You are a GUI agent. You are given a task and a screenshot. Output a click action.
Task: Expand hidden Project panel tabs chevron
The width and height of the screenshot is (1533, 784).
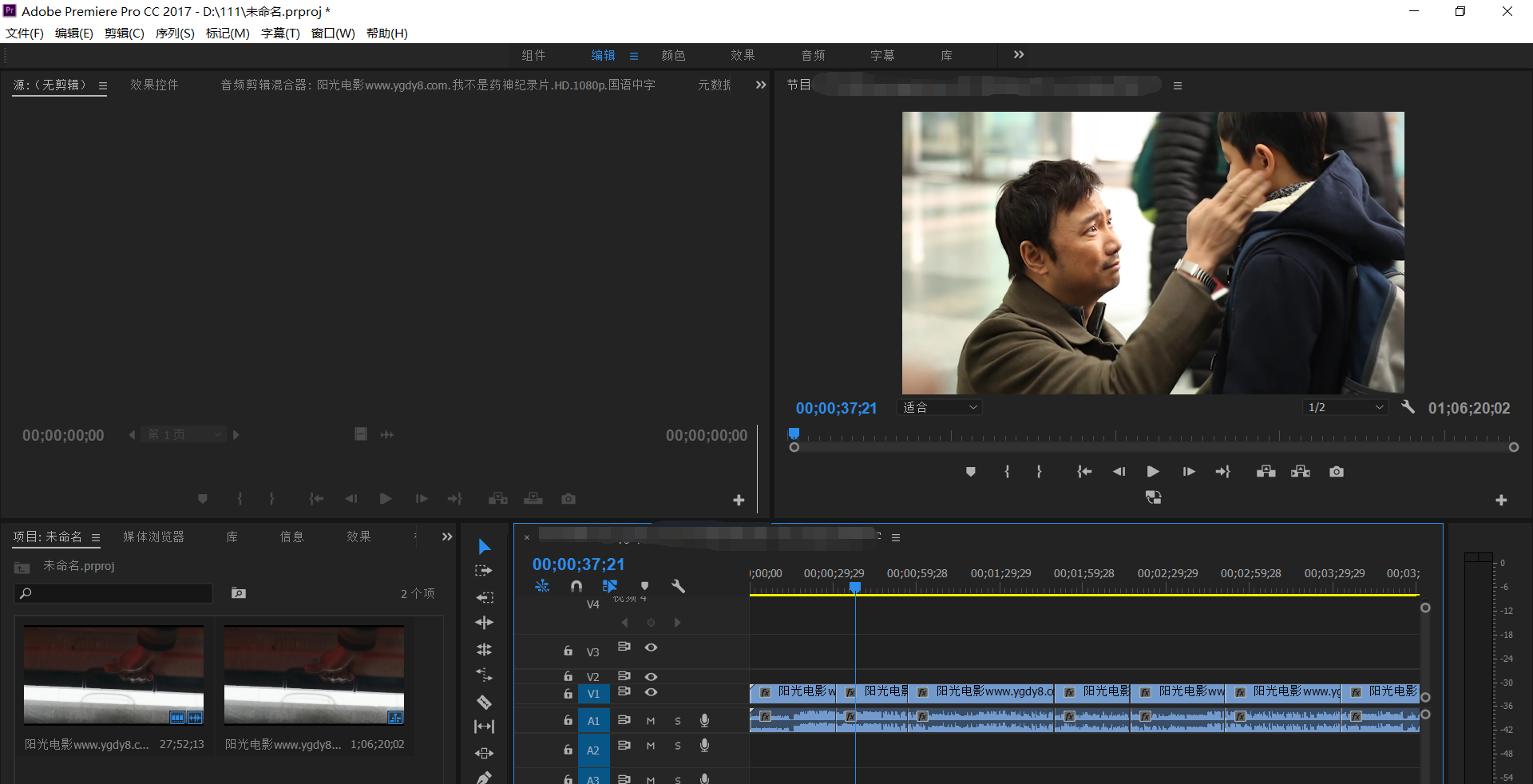(x=447, y=537)
